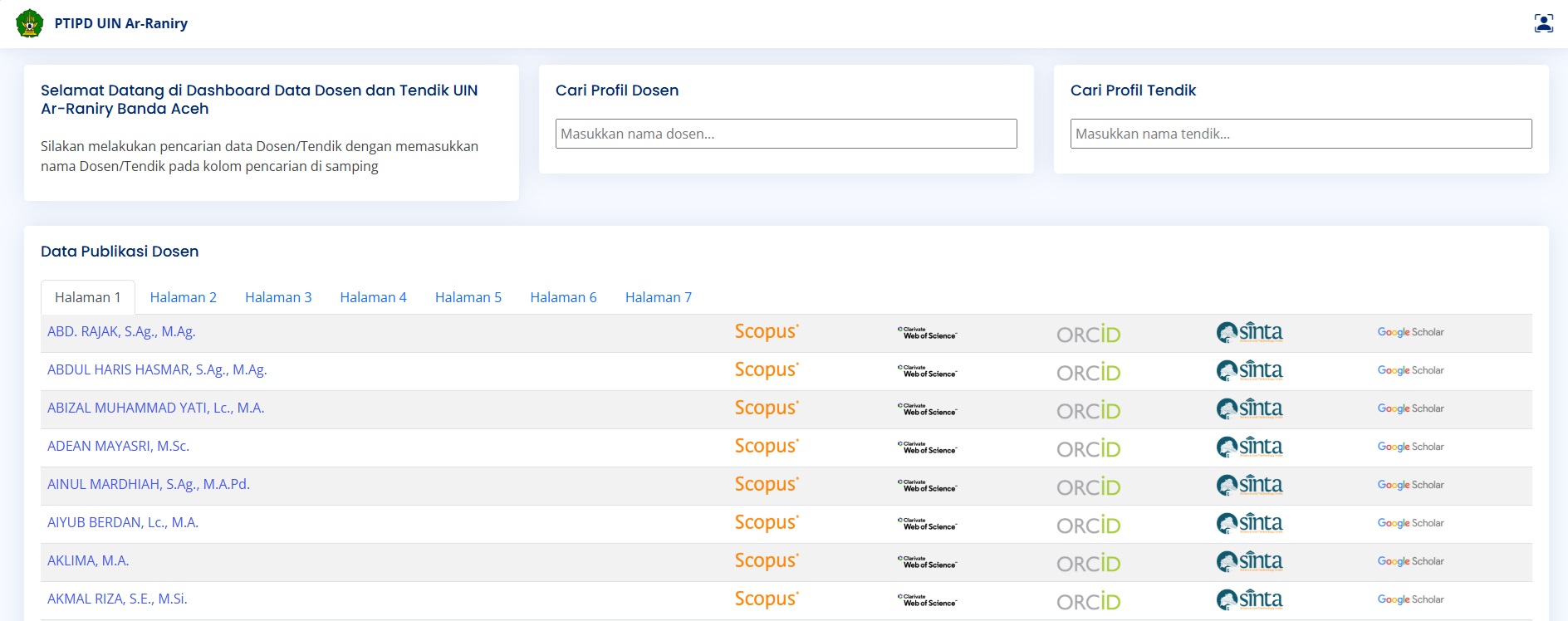Switch to the Halaman 5 tab
Image resolution: width=1568 pixels, height=621 pixels.
(x=468, y=297)
